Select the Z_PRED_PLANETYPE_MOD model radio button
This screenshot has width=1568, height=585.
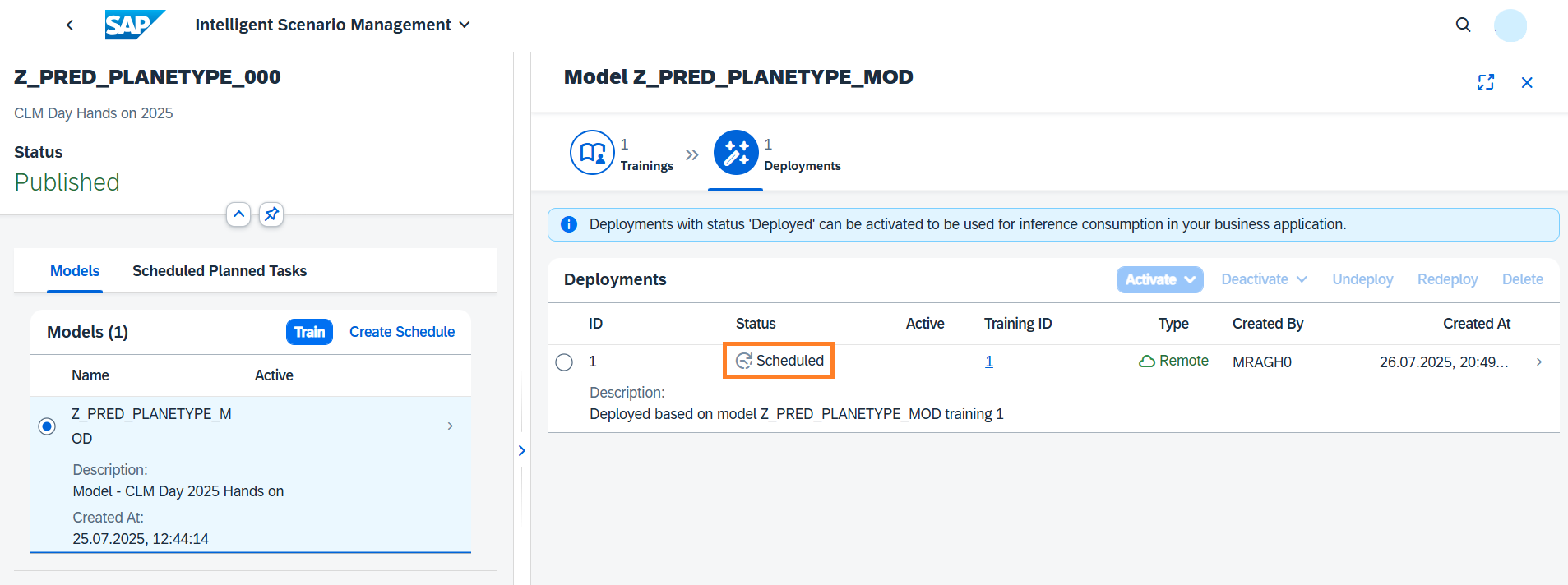click(x=47, y=426)
